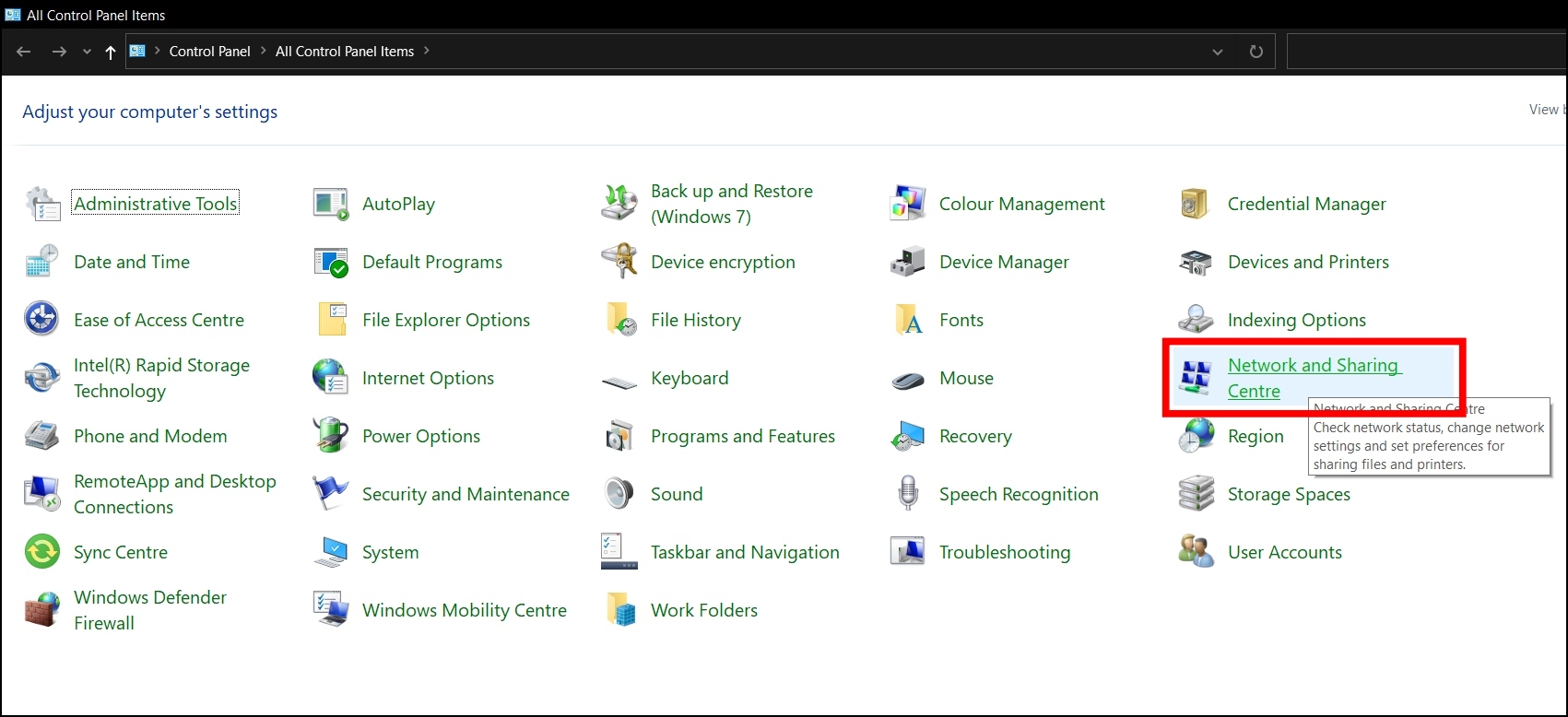Click the File Explorer Options icon
Screen dimensions: 1568x717
click(x=331, y=320)
